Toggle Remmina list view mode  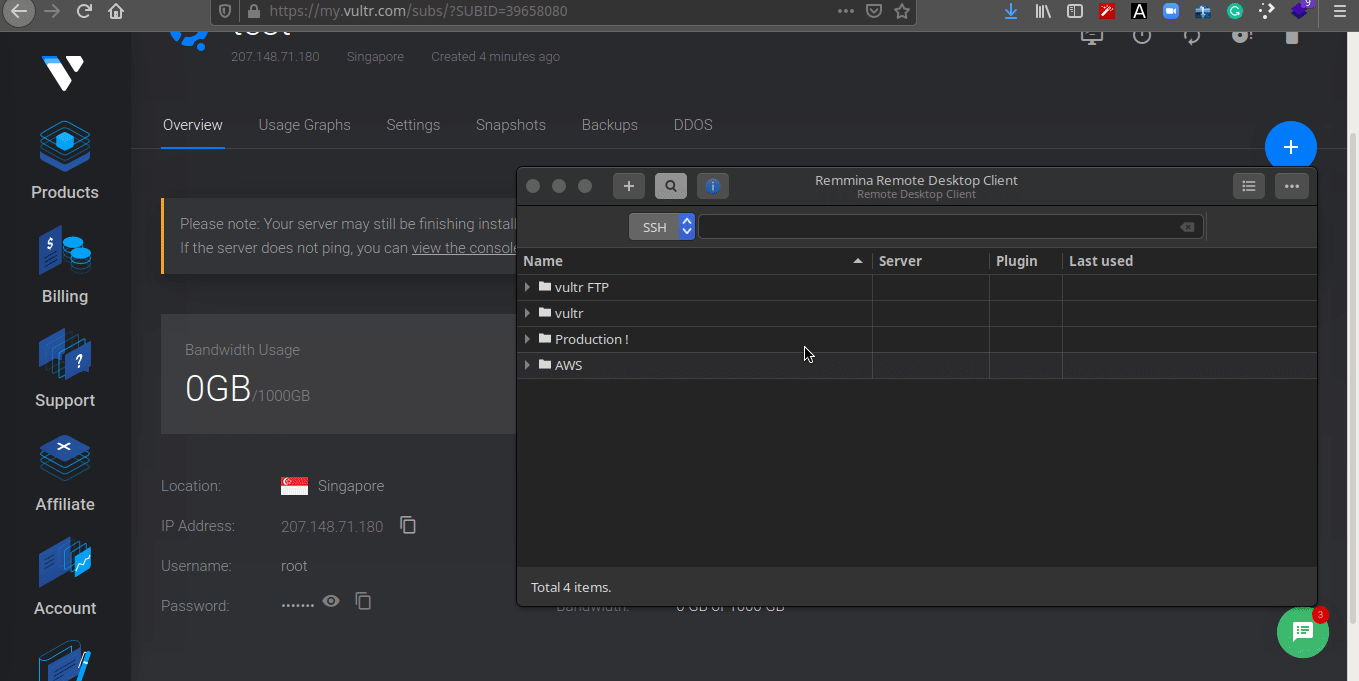pyautogui.click(x=1249, y=186)
